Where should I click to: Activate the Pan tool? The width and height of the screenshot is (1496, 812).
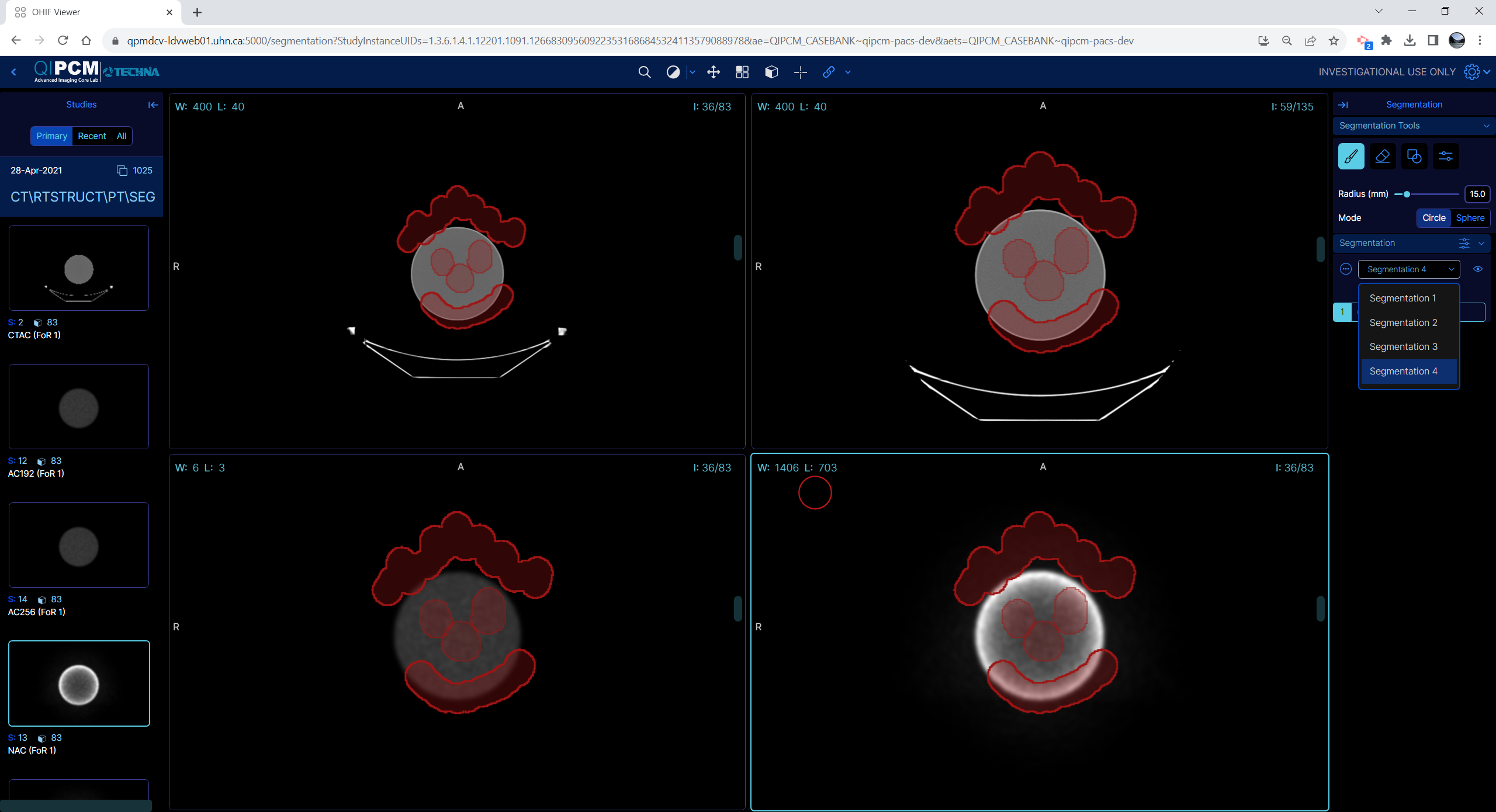[x=712, y=72]
